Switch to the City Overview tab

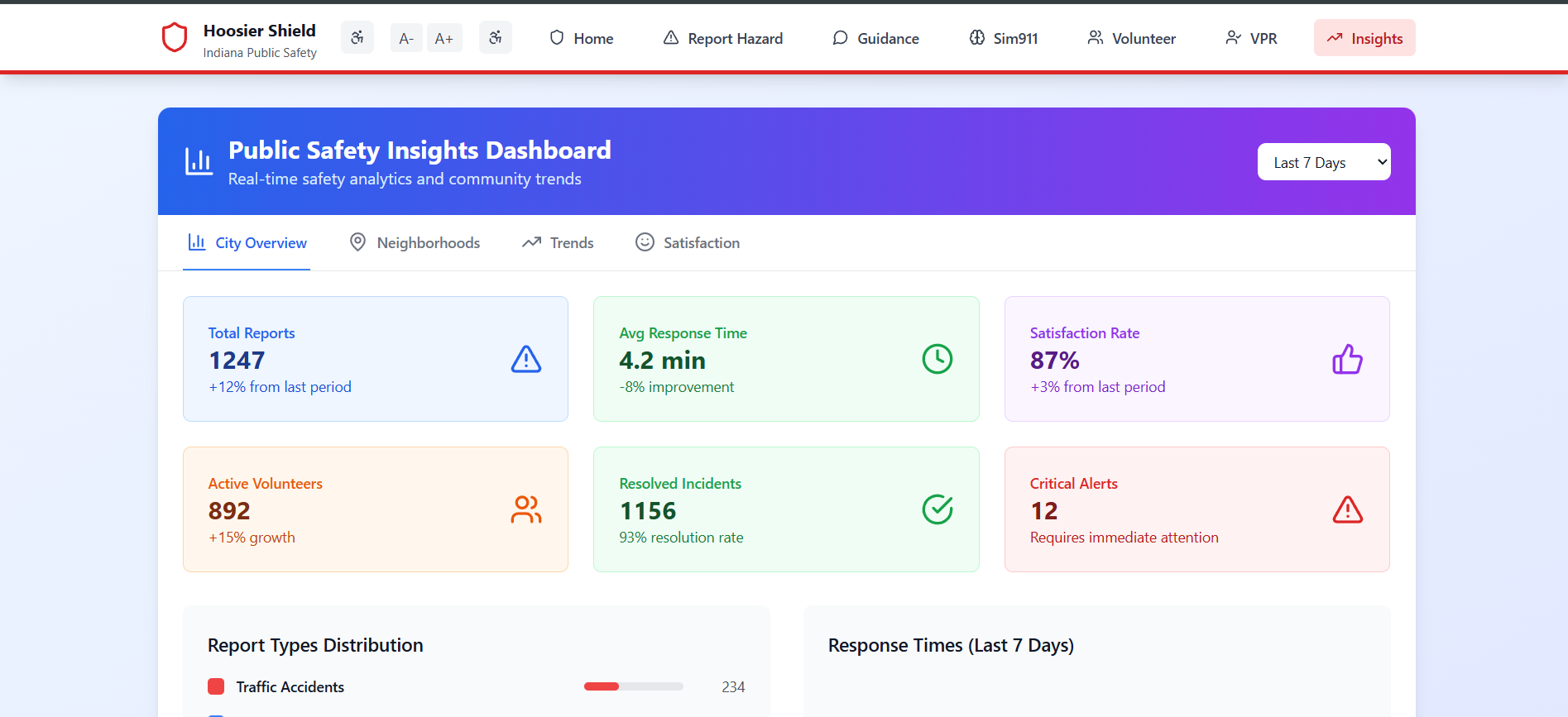247,243
